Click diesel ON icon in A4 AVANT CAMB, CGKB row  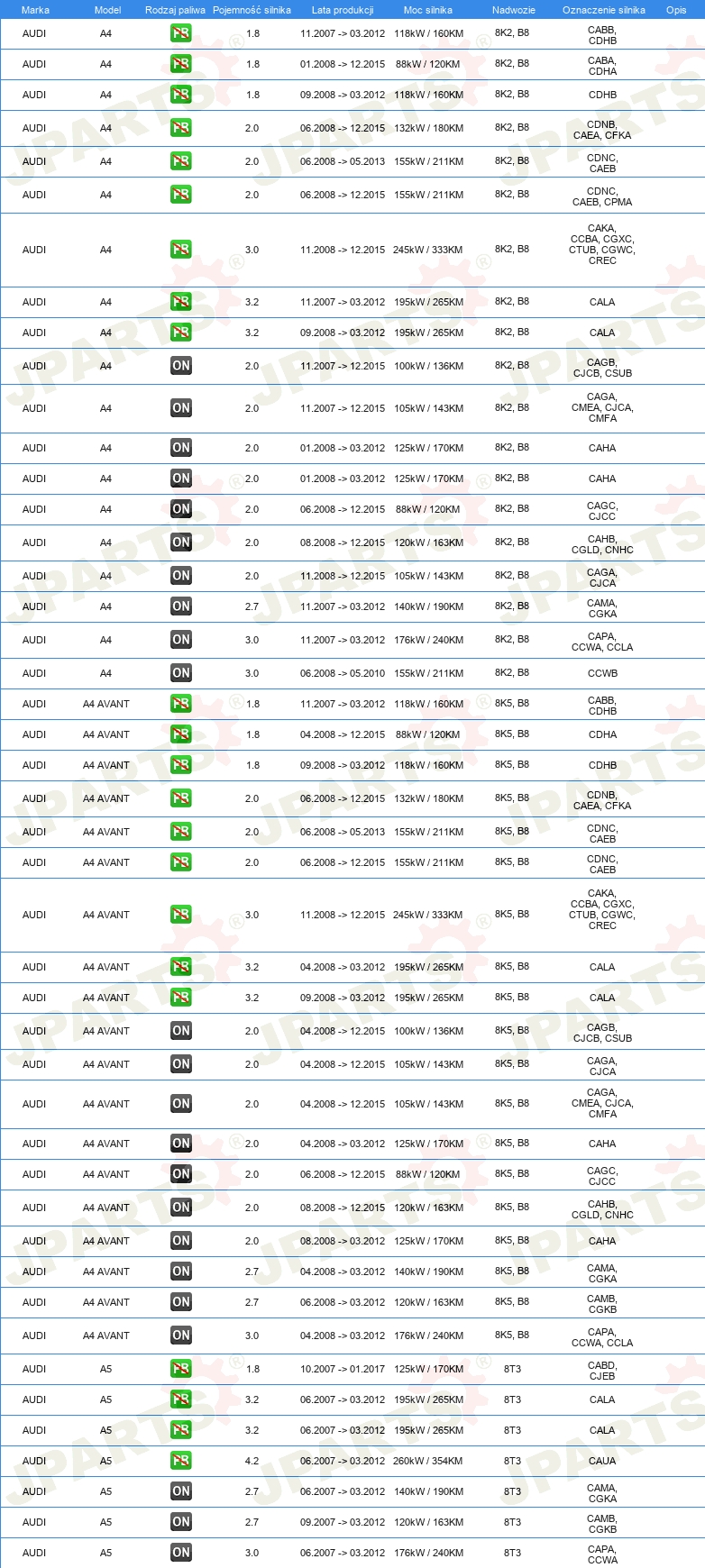pos(181,1302)
